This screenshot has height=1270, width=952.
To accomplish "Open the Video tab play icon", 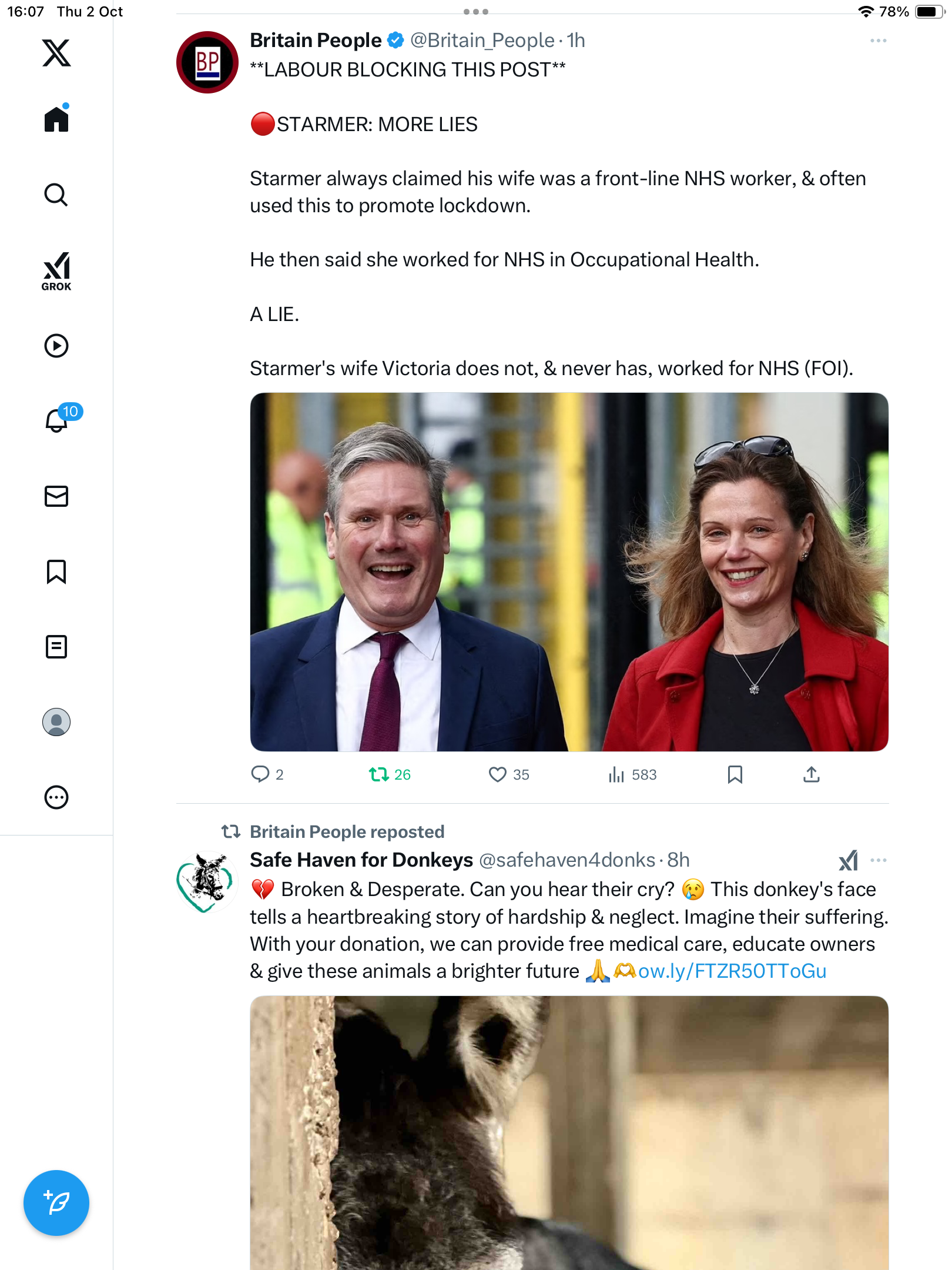I will point(56,346).
